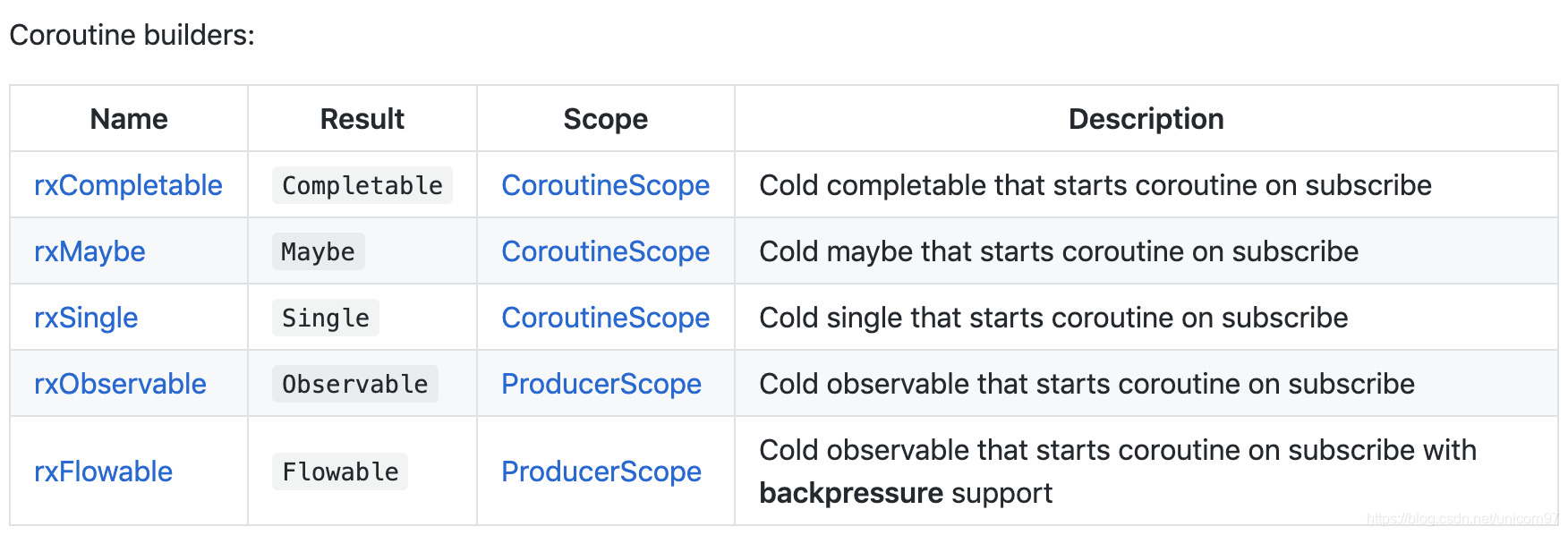This screenshot has width=1568, height=535.
Task: Click the Flowable code label
Action: click(340, 471)
